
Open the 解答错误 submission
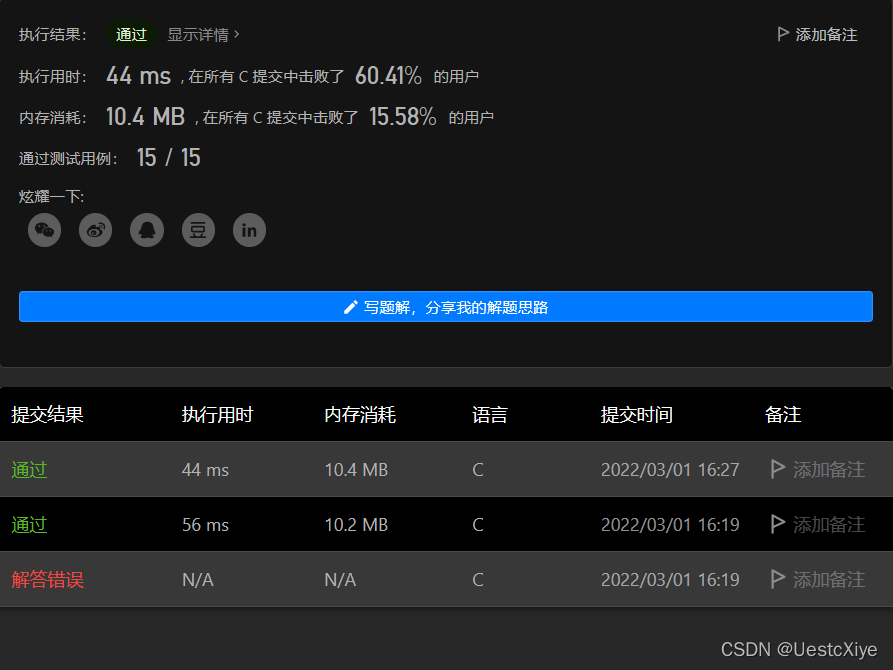[x=48, y=579]
